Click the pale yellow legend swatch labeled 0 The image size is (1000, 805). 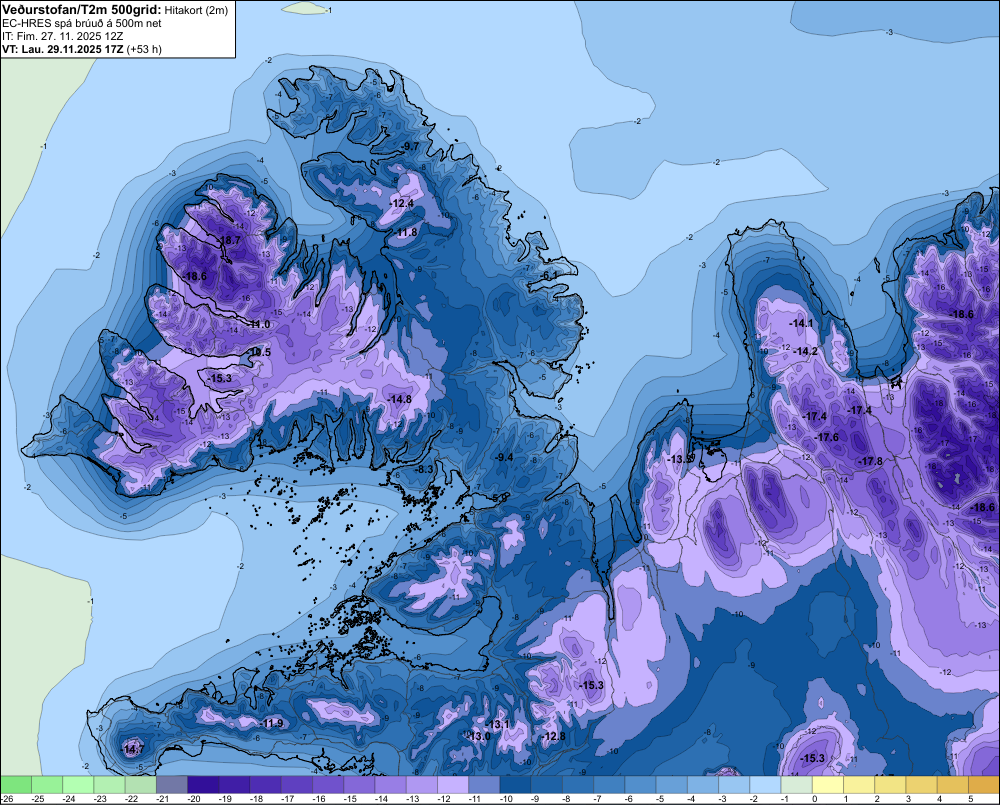coord(828,785)
